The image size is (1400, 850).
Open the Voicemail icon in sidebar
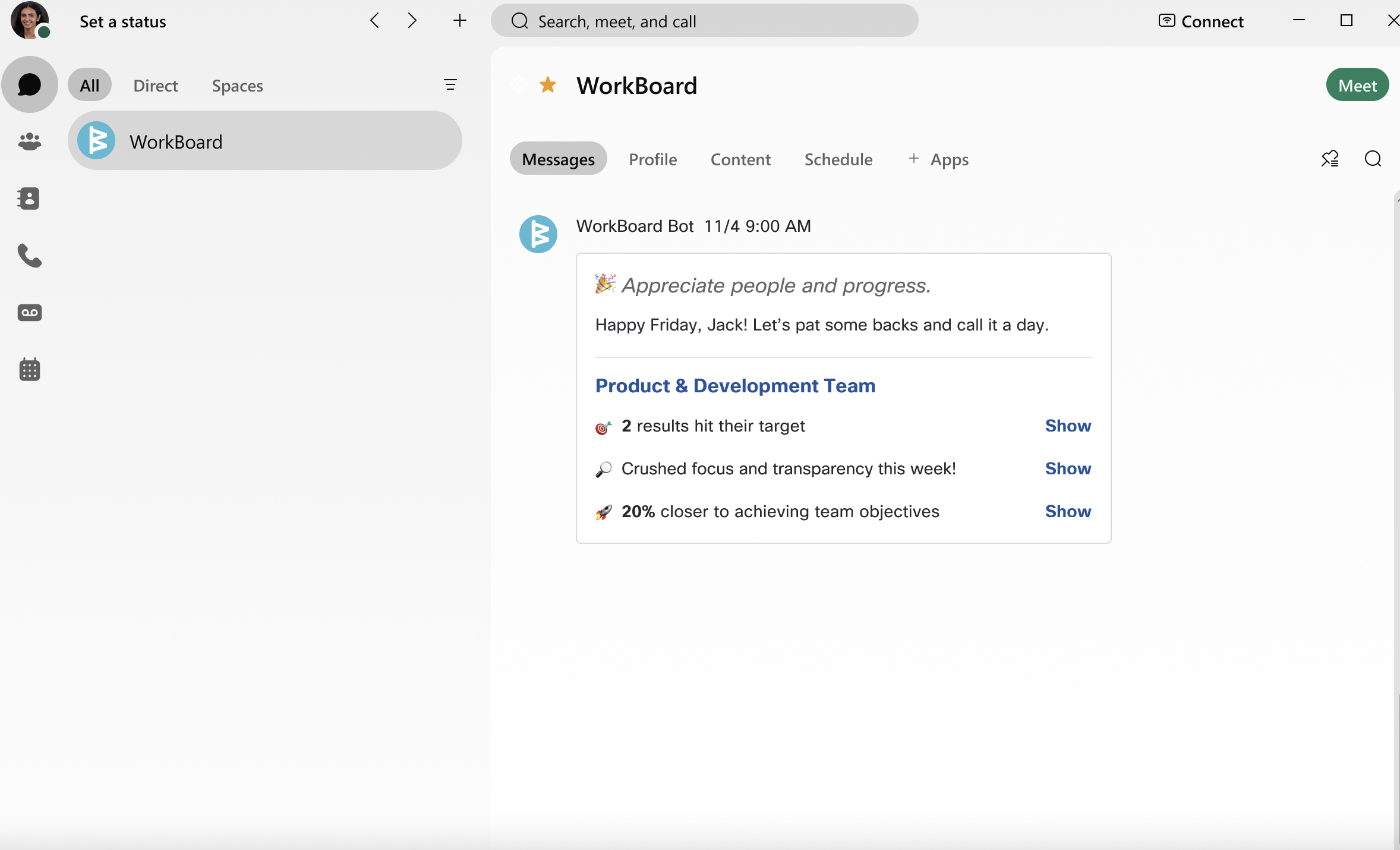tap(29, 313)
